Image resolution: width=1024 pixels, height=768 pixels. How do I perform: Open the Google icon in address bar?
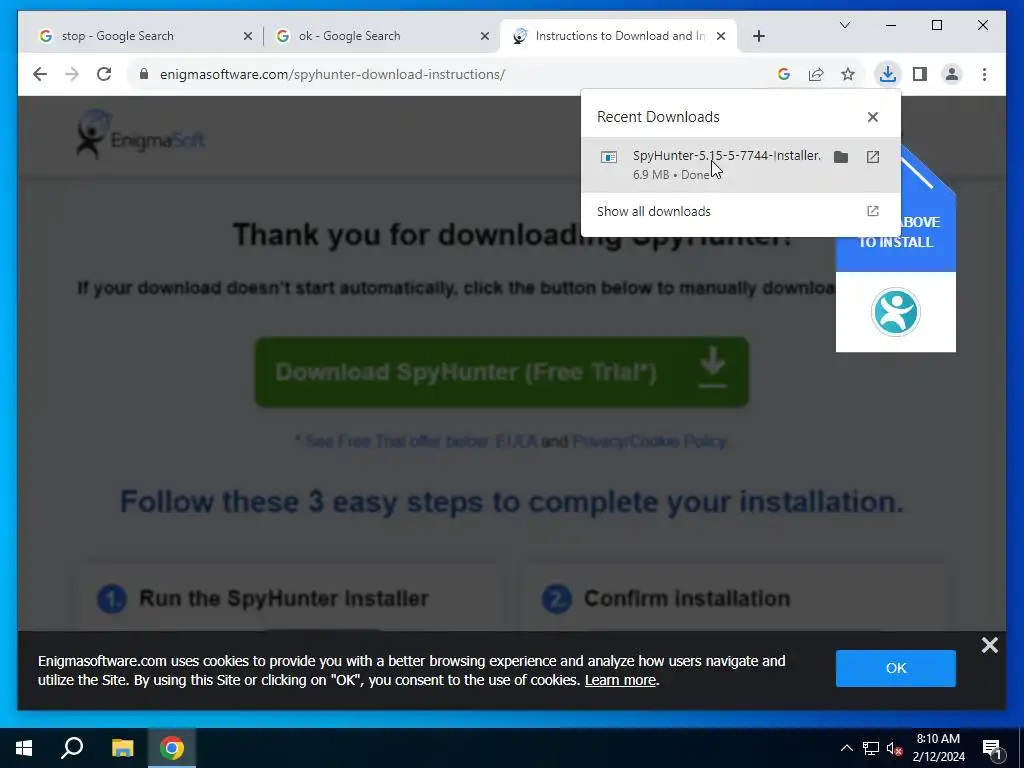coord(784,74)
